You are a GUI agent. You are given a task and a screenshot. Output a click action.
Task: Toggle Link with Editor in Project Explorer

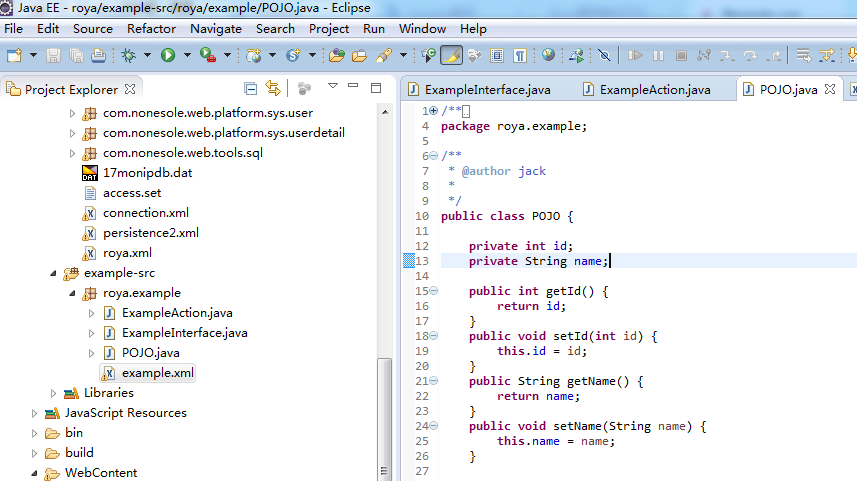(273, 88)
